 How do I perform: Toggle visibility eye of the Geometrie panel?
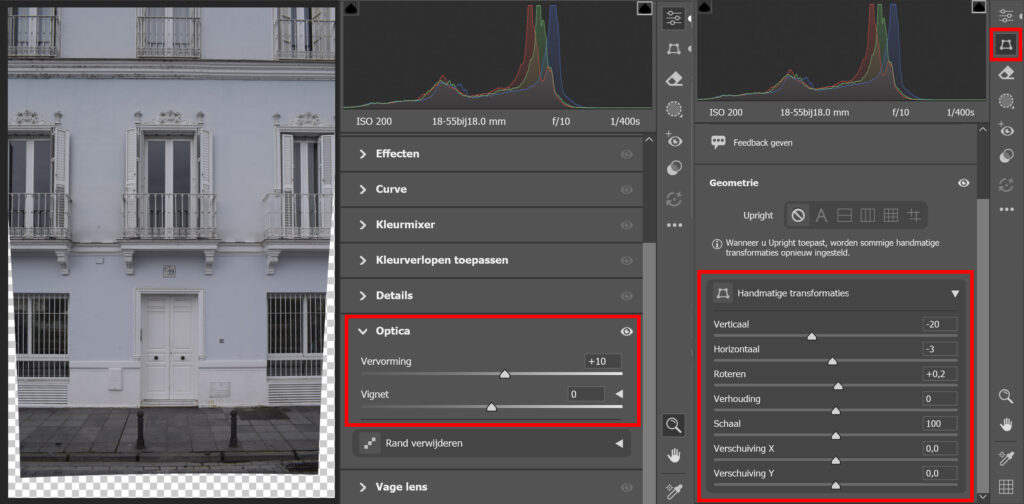click(963, 184)
